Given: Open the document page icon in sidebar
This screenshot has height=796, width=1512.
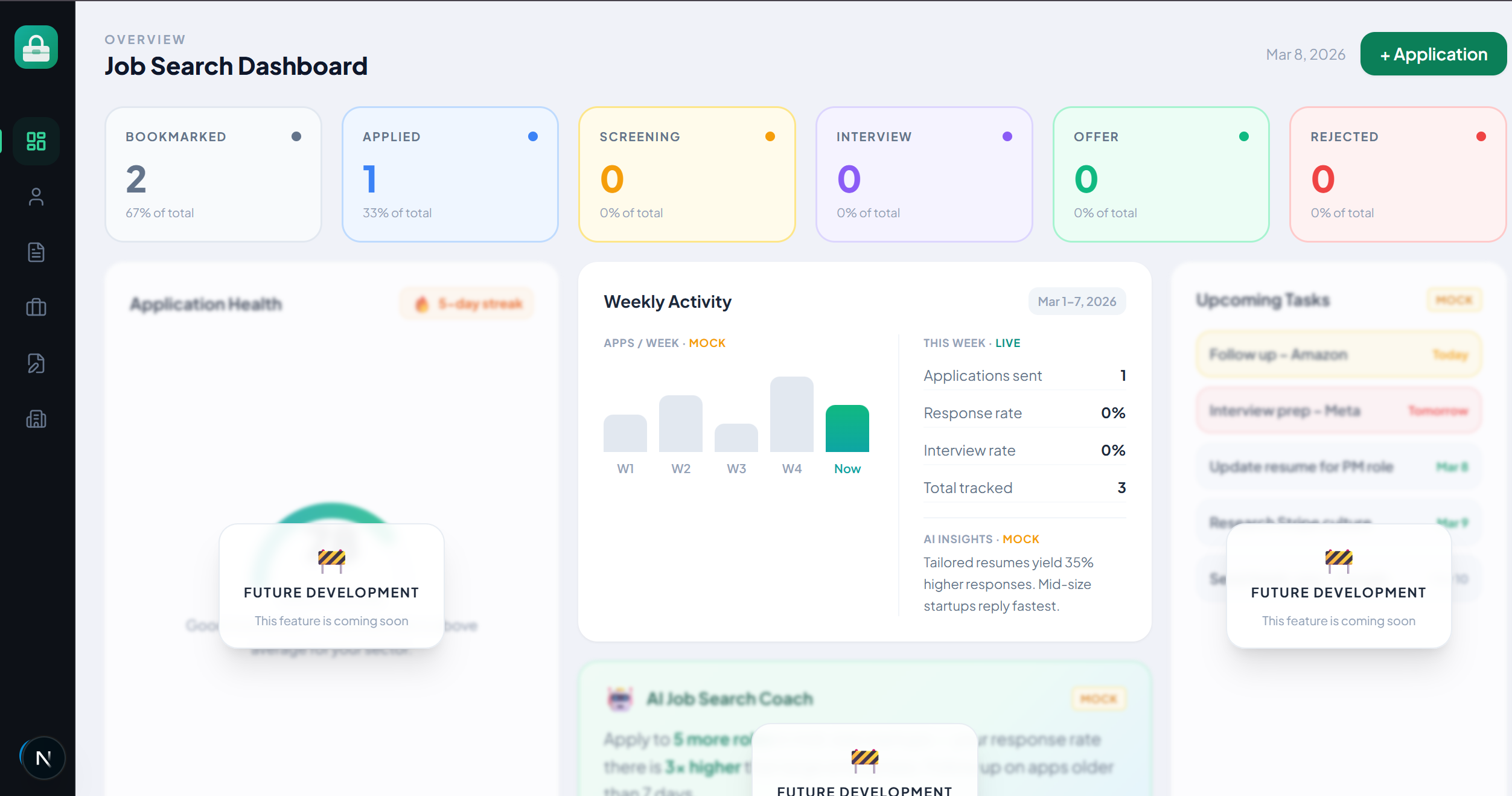Looking at the screenshot, I should click(x=36, y=252).
